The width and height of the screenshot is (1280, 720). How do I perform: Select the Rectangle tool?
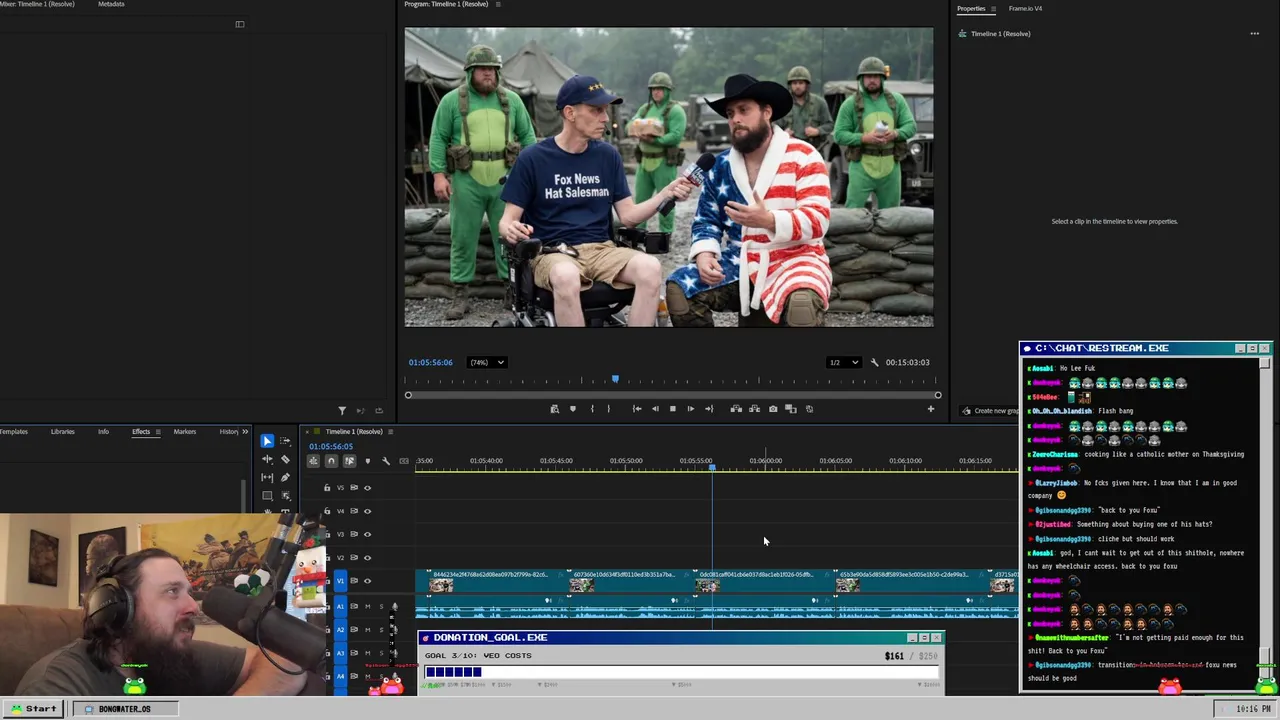pos(267,495)
